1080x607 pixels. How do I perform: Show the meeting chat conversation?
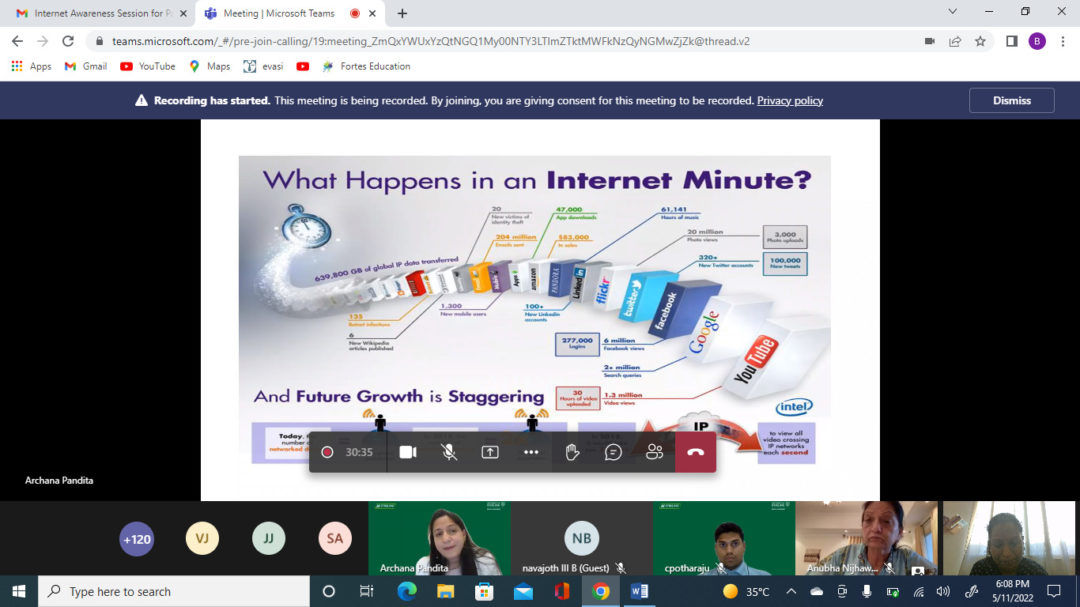613,452
